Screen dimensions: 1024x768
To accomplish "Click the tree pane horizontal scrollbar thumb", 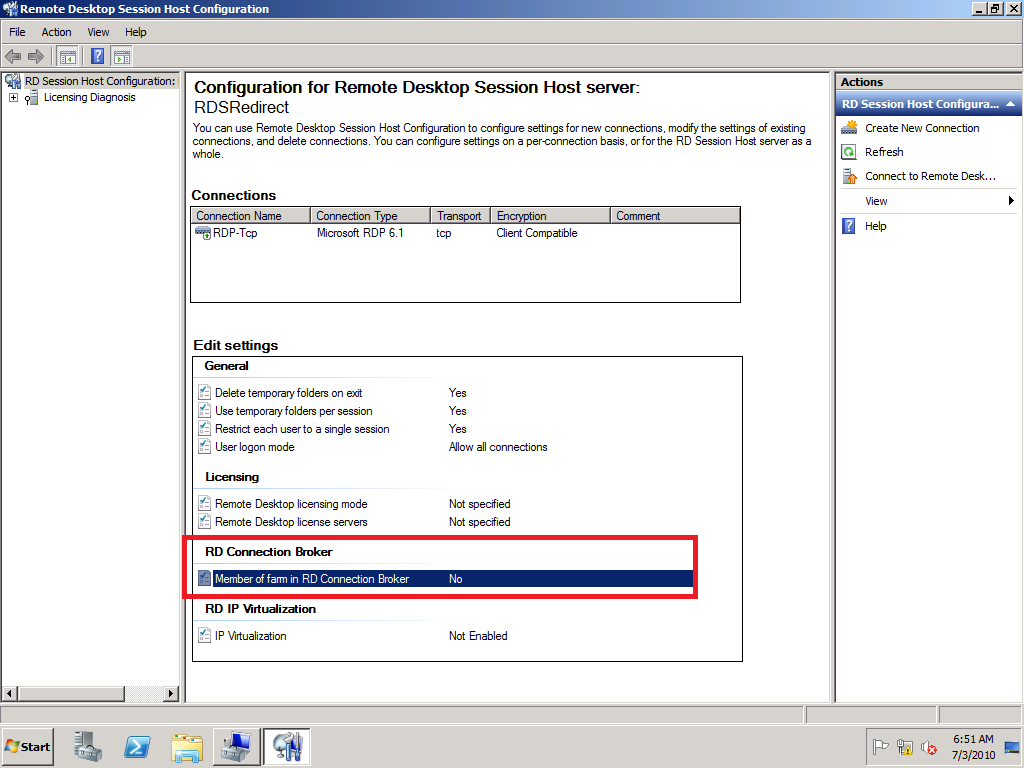I will [71, 693].
